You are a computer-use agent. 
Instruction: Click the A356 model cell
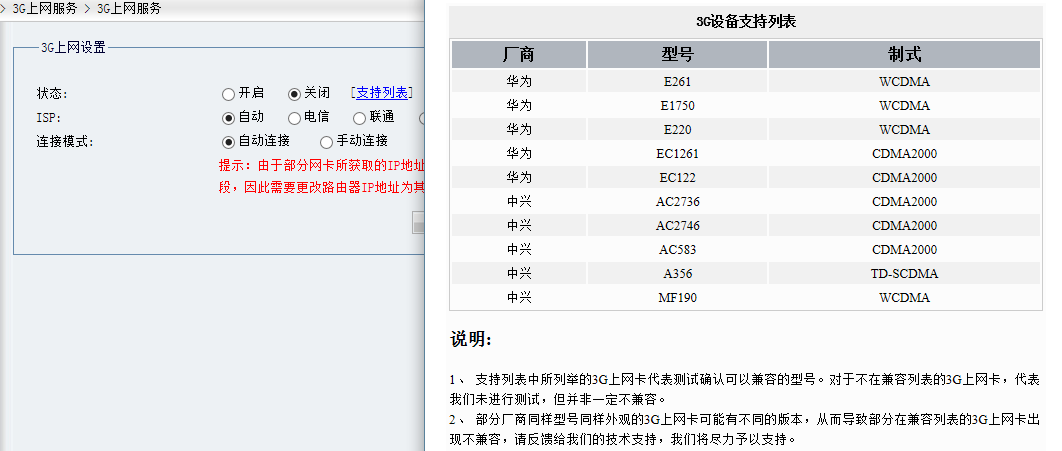[677, 273]
